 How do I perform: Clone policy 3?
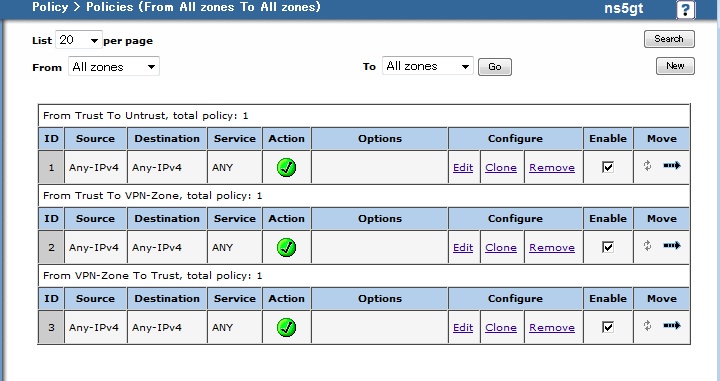coord(501,327)
